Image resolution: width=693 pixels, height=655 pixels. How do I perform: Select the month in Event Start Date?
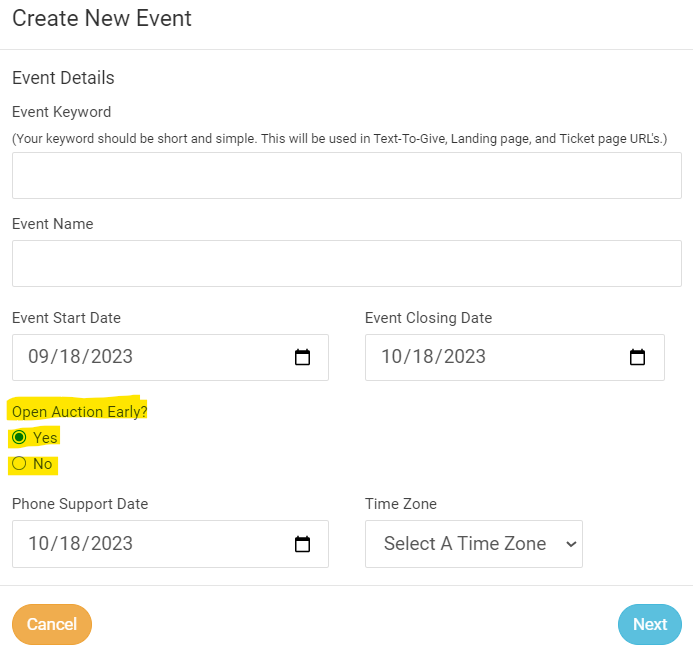39,357
